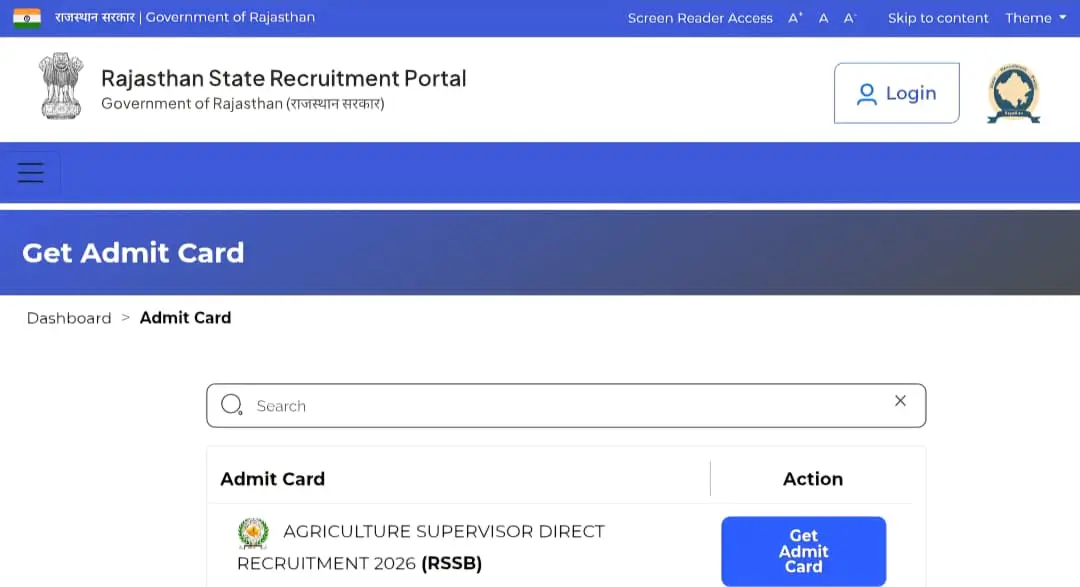Screen dimensions: 1080x587
Task: Click the RSSB logo beside Agriculture Supervisor
Action: pyautogui.click(x=253, y=533)
